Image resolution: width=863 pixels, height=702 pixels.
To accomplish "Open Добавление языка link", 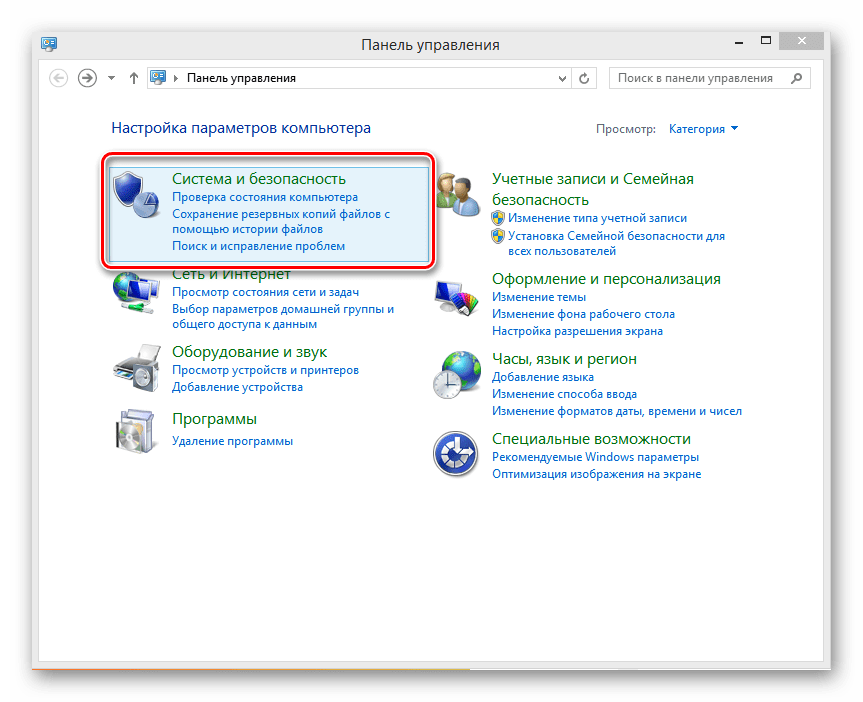I will 543,377.
